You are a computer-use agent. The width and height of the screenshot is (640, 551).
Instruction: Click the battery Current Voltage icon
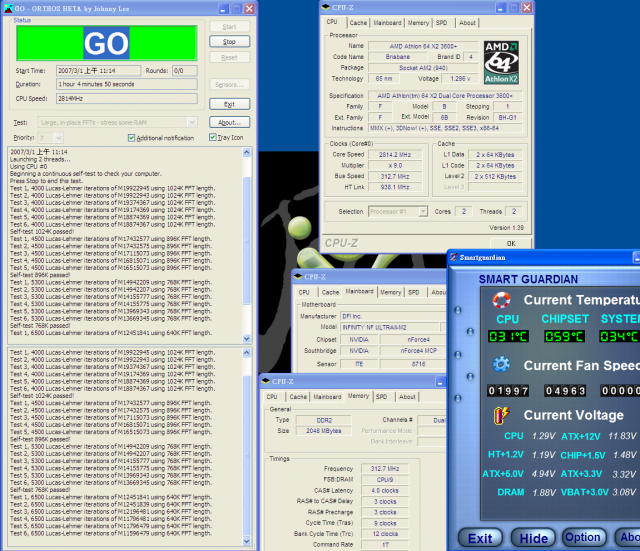pos(501,415)
